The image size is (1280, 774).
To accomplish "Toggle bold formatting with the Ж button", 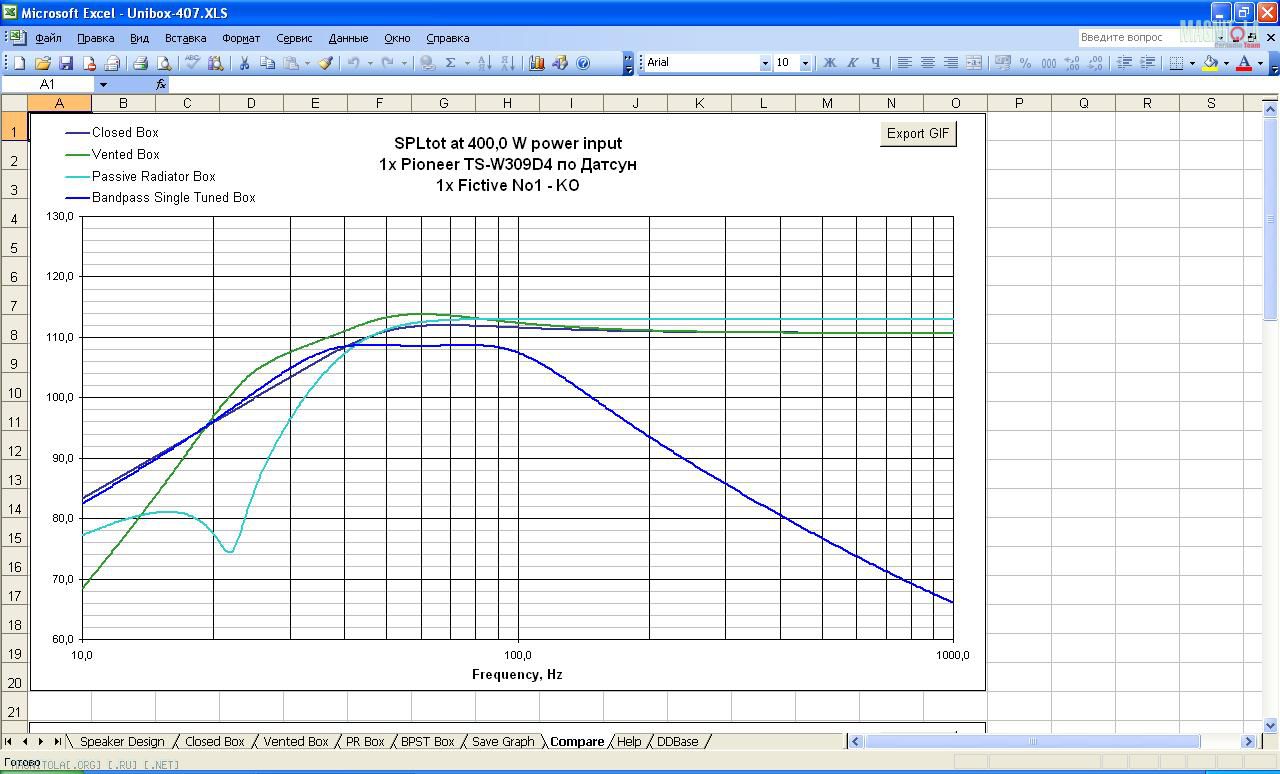I will click(829, 63).
